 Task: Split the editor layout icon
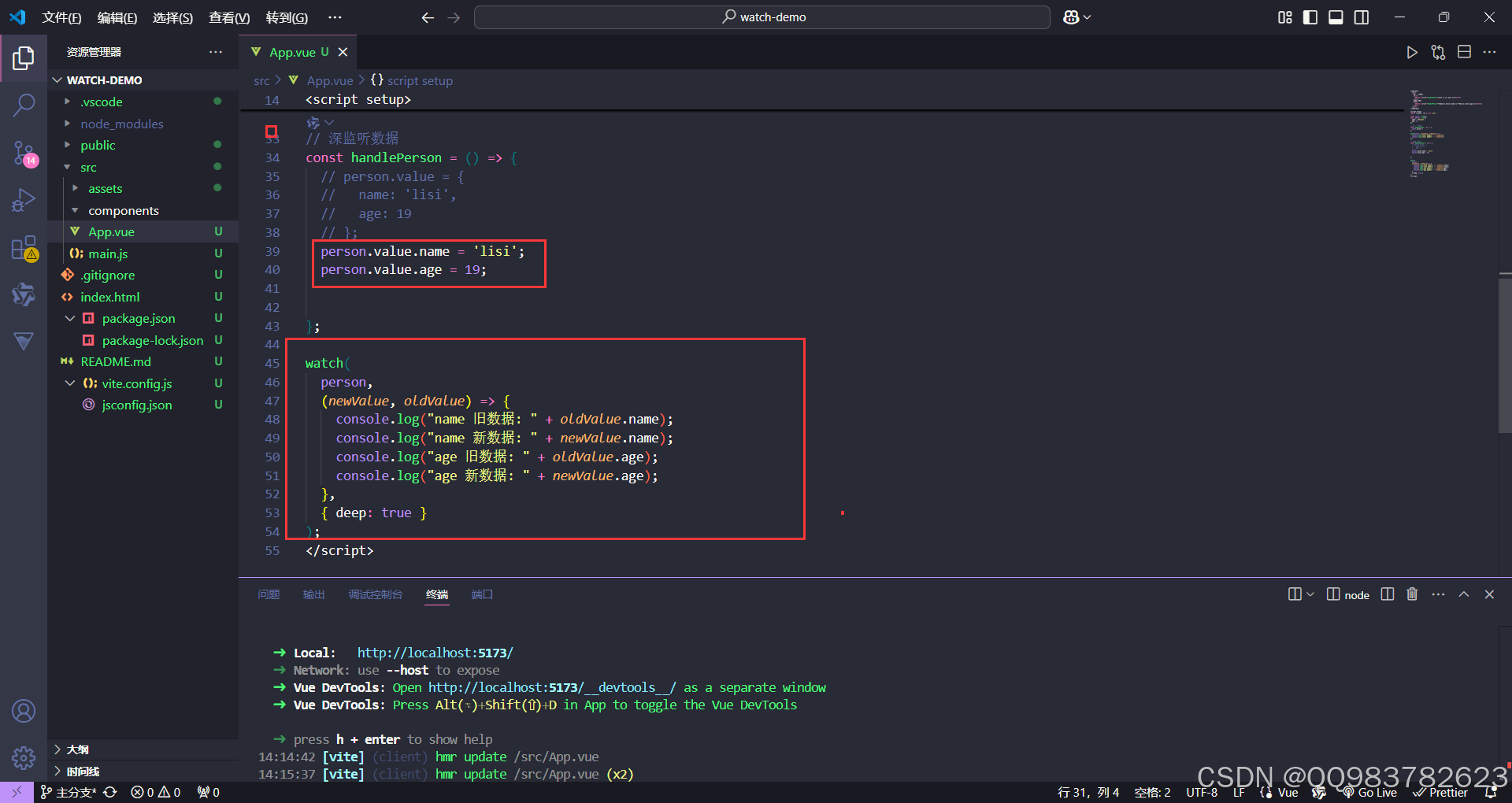coord(1464,52)
